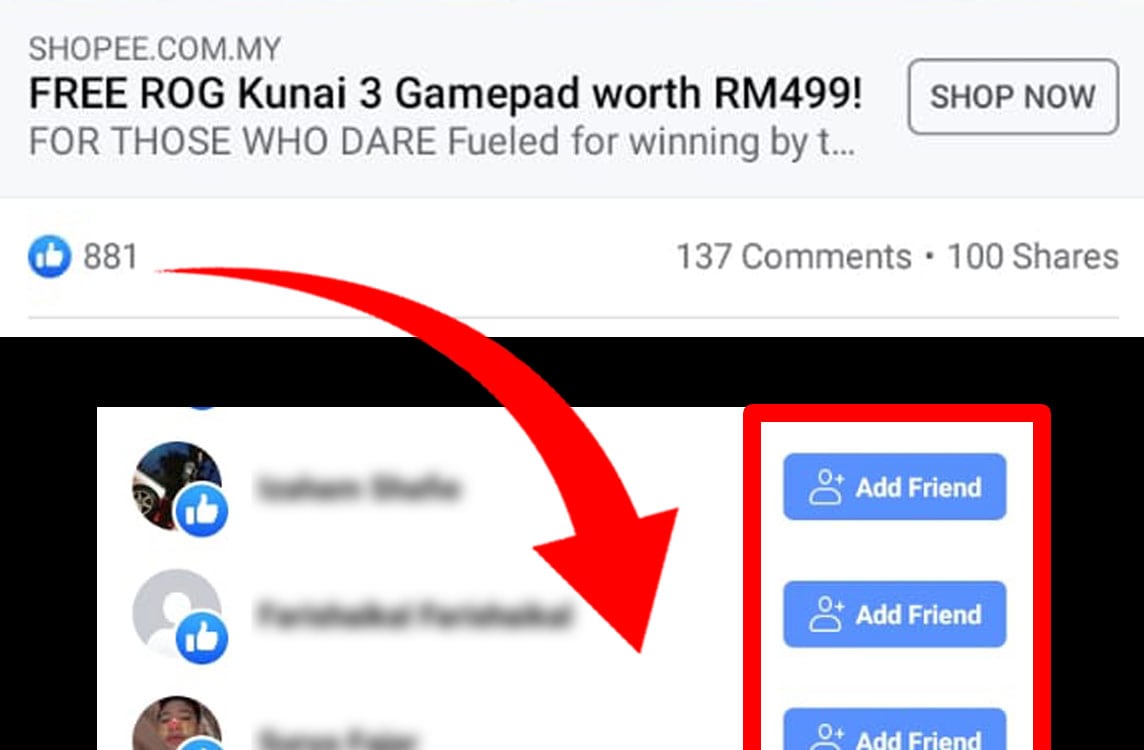Click the Add Friend label for the first liker
This screenshot has width=1144, height=750.
[x=919, y=487]
